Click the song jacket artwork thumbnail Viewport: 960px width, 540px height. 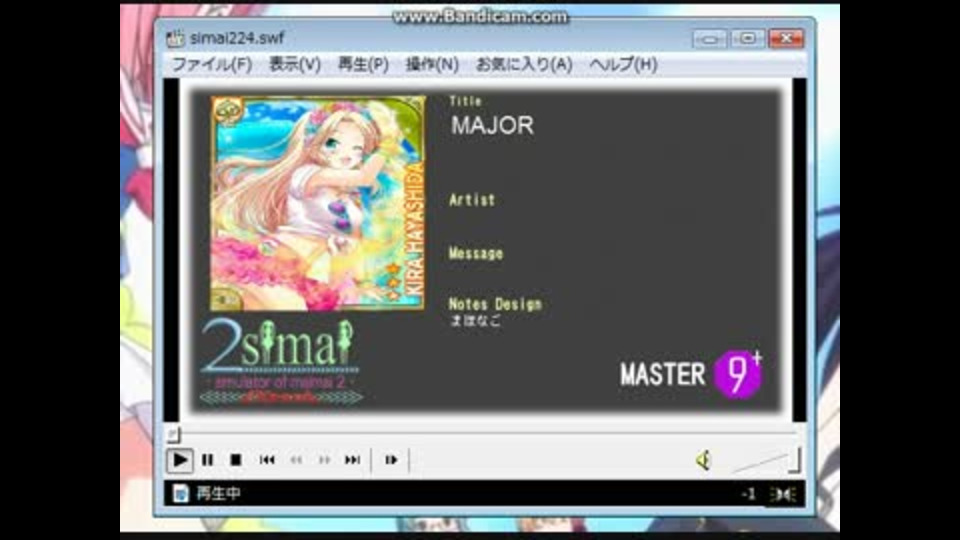point(318,203)
